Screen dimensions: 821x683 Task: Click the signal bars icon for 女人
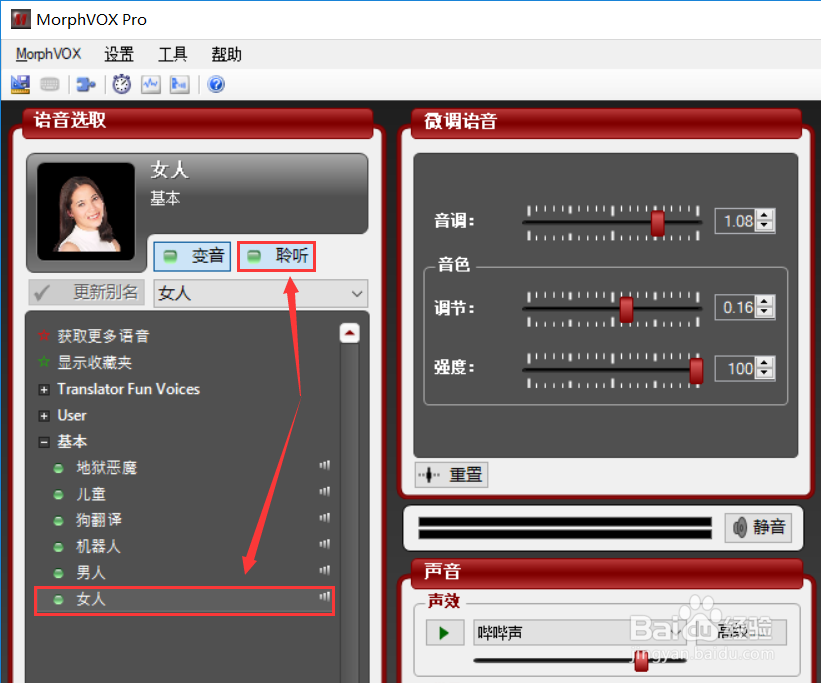(x=325, y=596)
